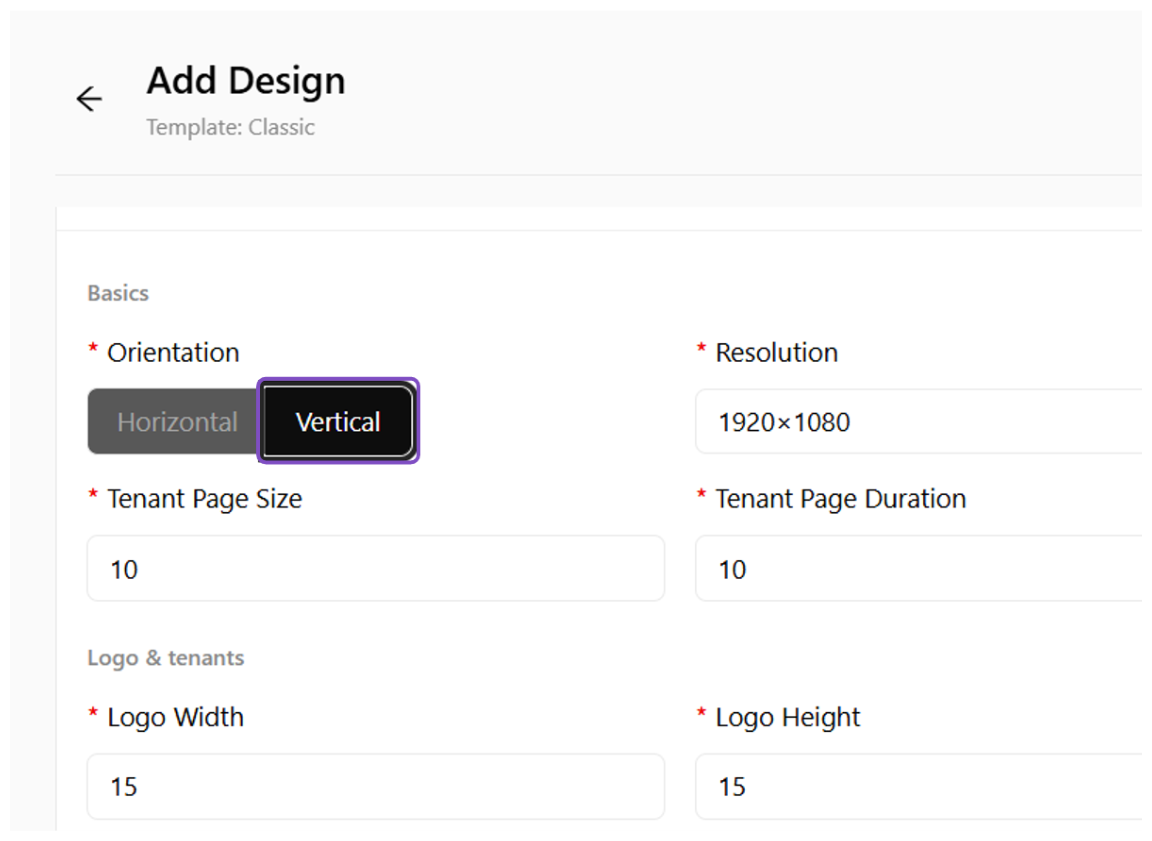Click the Template: Classic subtitle

pos(231,127)
